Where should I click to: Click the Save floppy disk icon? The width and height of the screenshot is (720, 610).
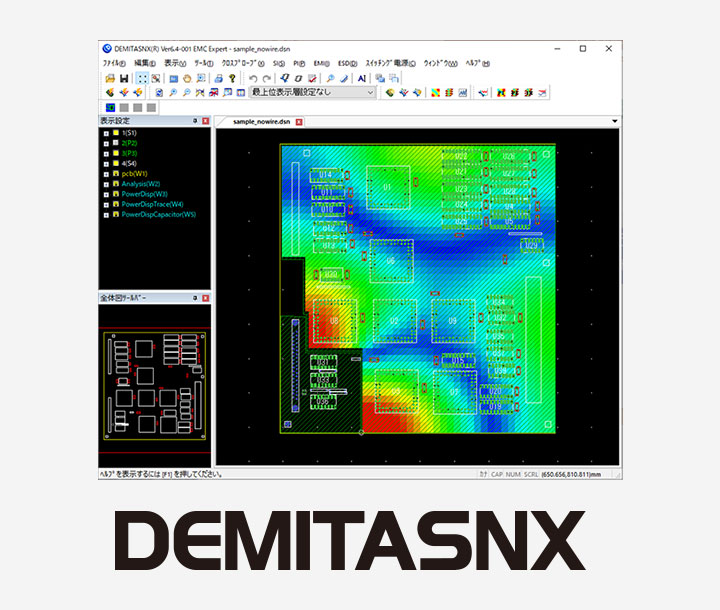coord(124,79)
